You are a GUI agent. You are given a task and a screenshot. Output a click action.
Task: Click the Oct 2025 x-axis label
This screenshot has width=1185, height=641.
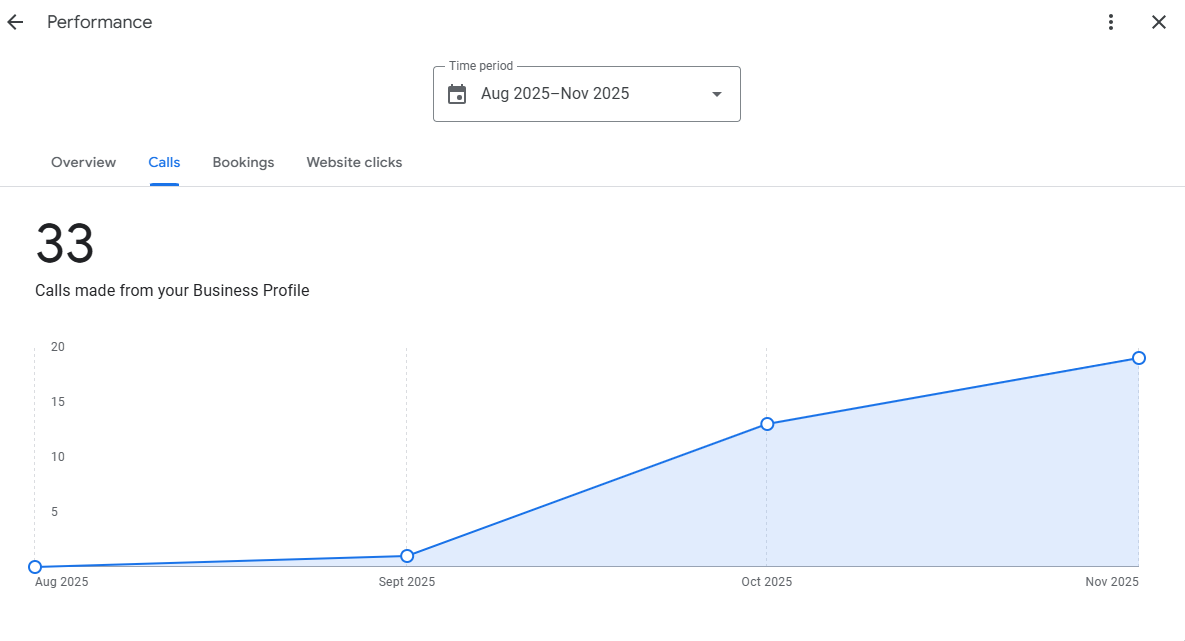(766, 582)
